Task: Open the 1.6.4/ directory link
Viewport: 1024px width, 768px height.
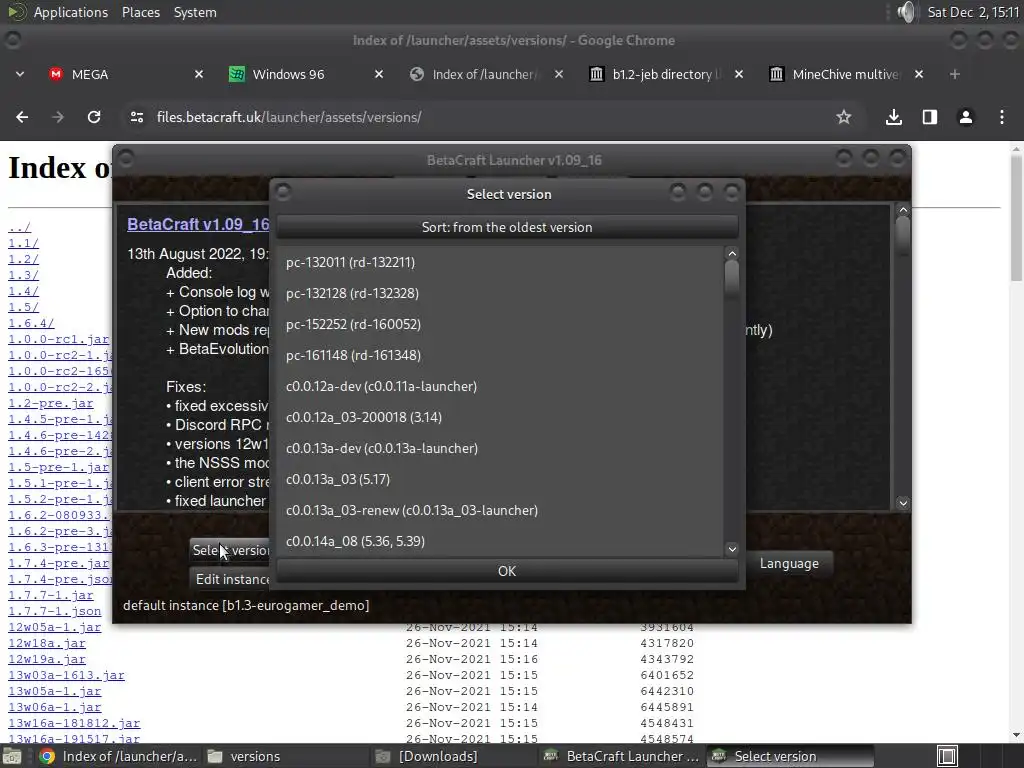Action: (31, 323)
